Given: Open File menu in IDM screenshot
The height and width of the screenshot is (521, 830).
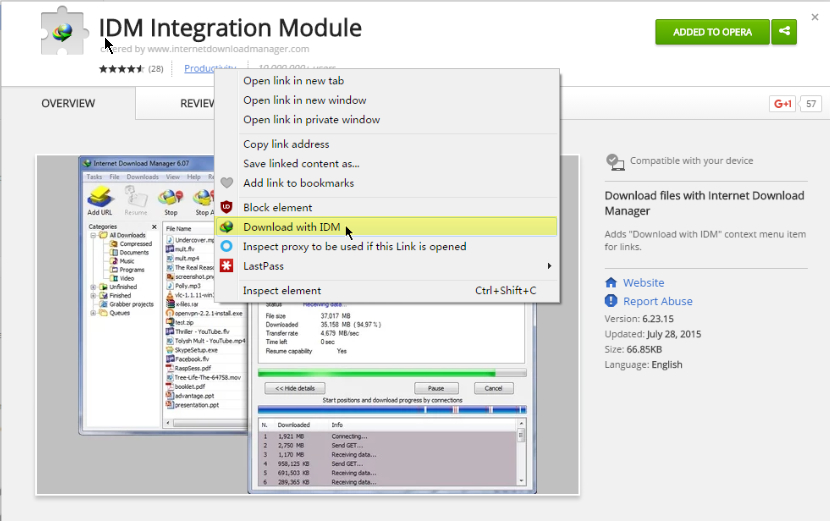Looking at the screenshot, I should [x=114, y=177].
